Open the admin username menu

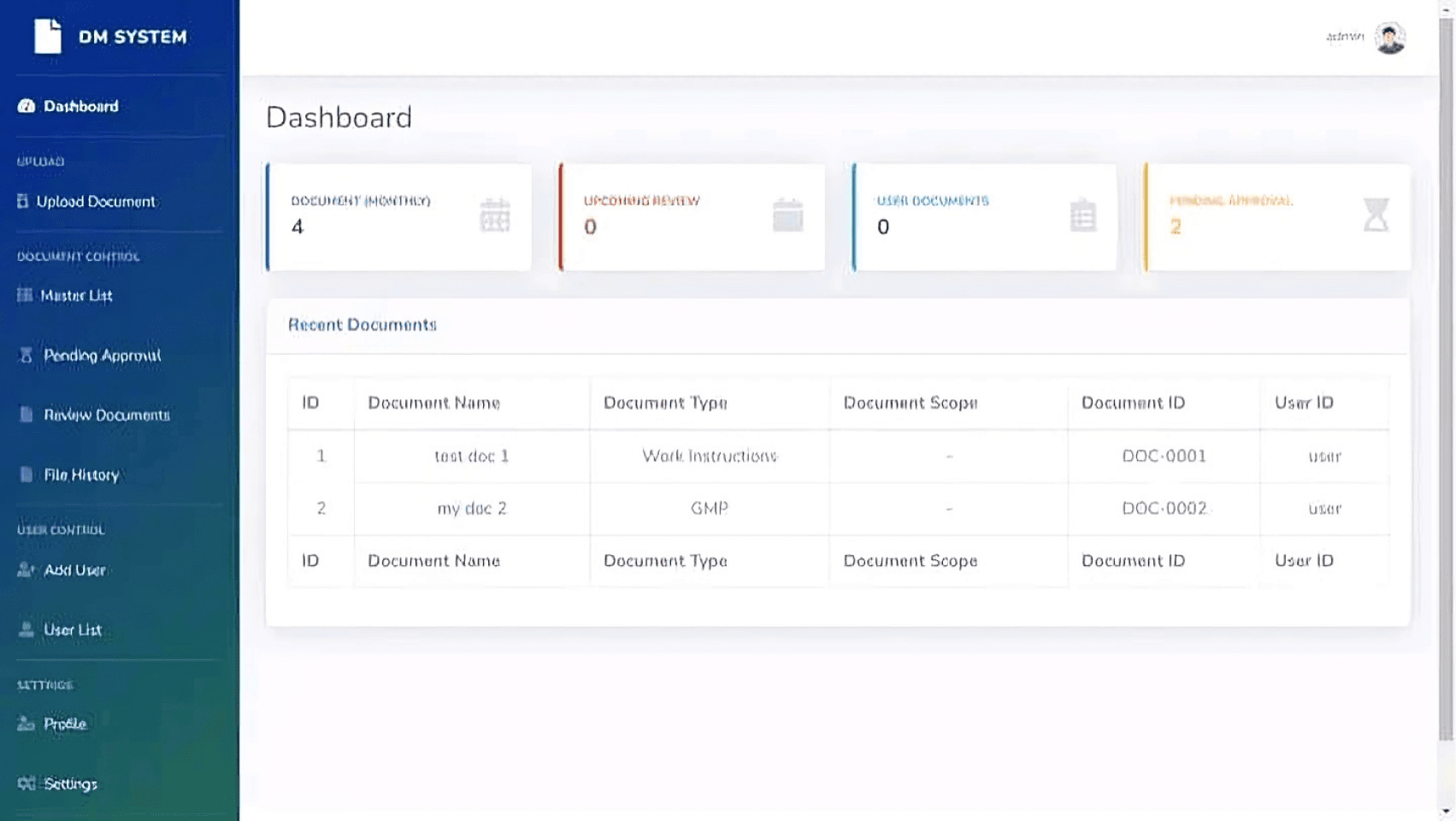coord(1345,37)
